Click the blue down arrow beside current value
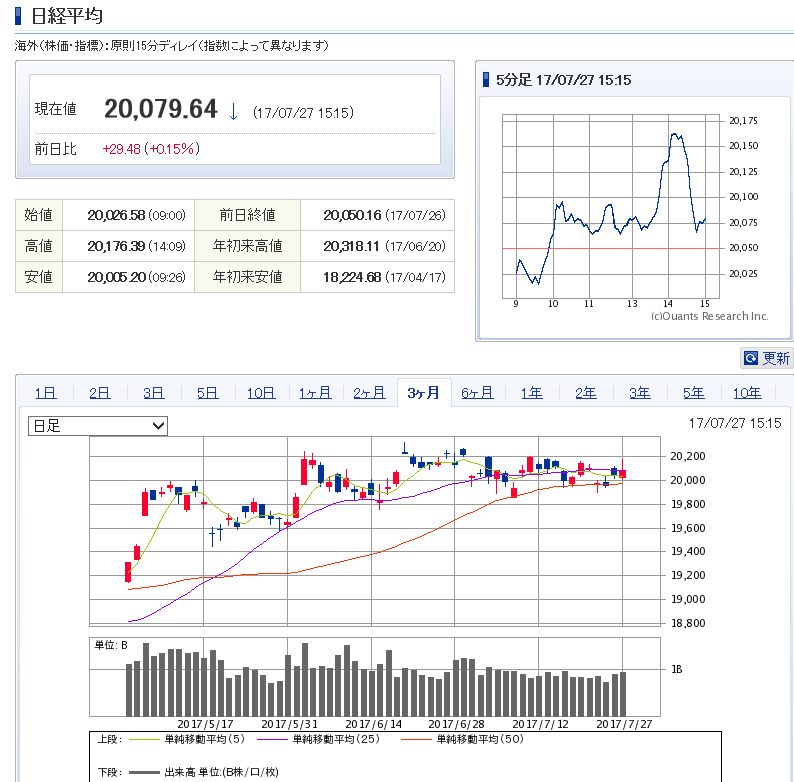Viewport: 794px width, 782px height. 233,111
